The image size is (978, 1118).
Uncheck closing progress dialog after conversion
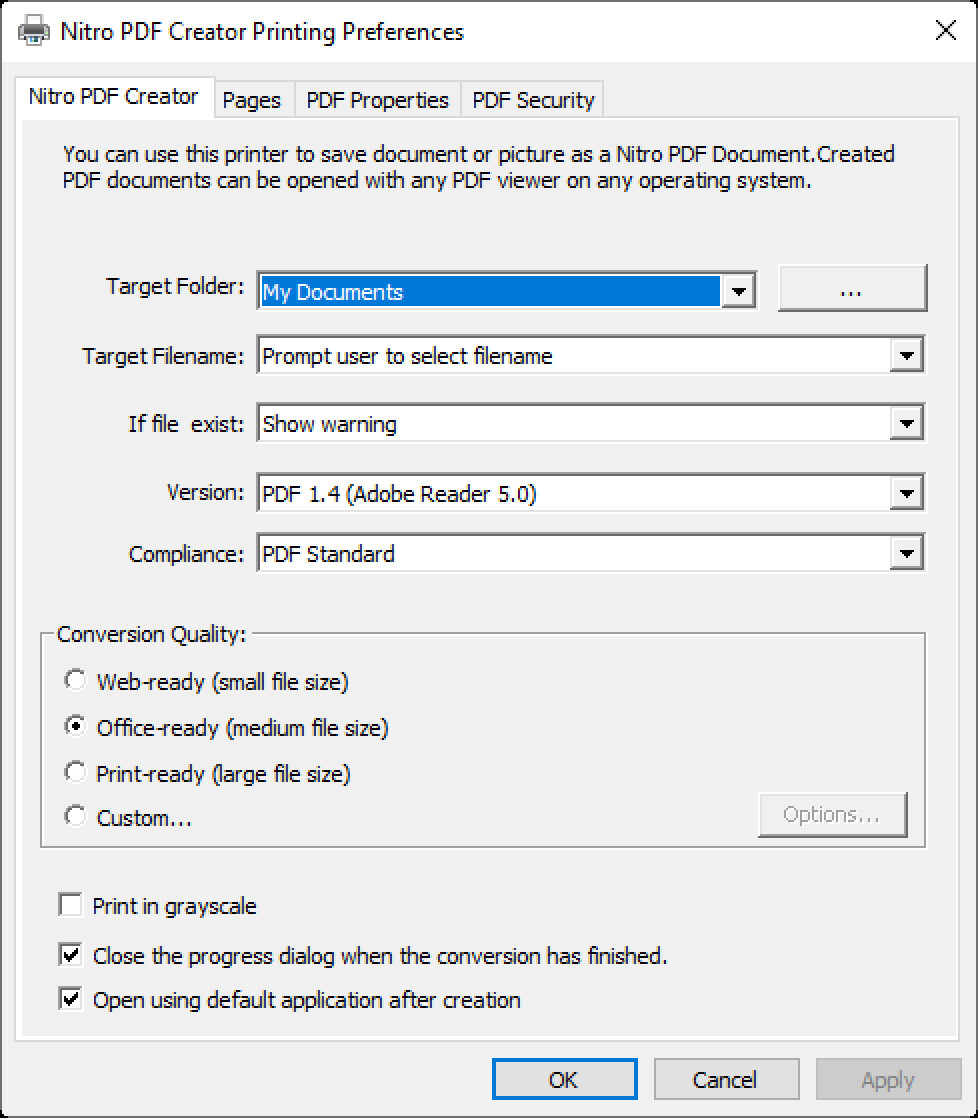click(x=69, y=956)
